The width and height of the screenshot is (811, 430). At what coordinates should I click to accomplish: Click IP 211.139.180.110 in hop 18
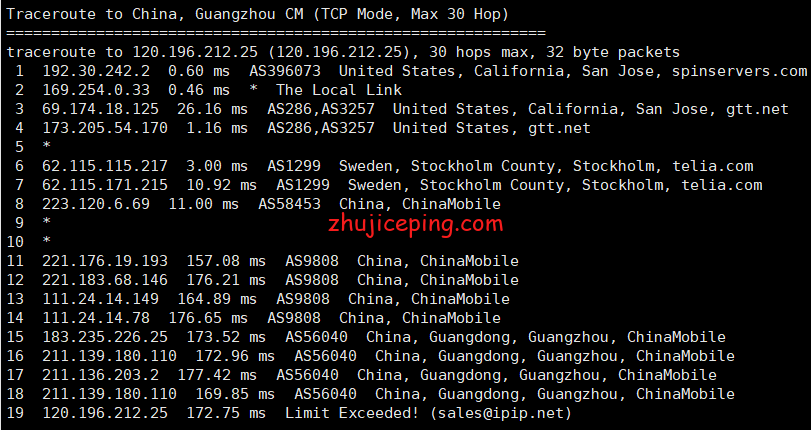(109, 394)
